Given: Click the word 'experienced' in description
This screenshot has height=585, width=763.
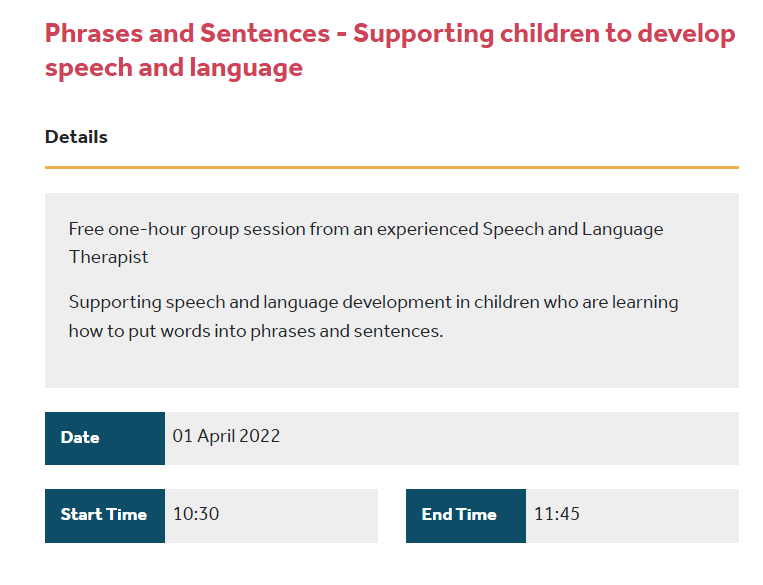Looking at the screenshot, I should [x=428, y=229].
